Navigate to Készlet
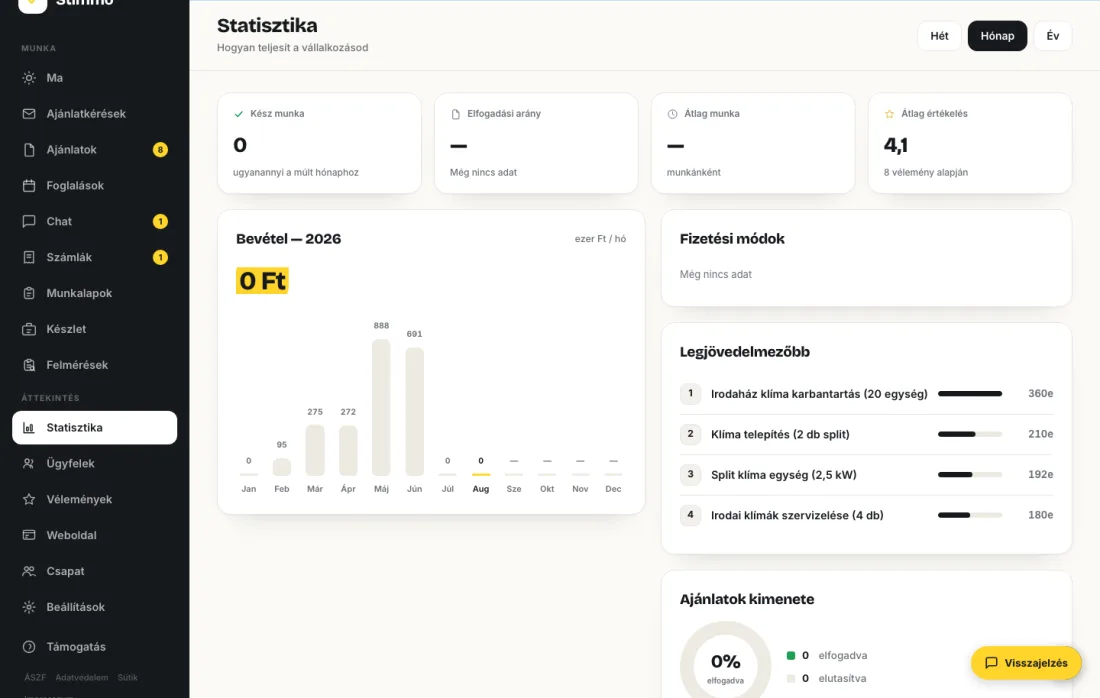 [x=95, y=329]
